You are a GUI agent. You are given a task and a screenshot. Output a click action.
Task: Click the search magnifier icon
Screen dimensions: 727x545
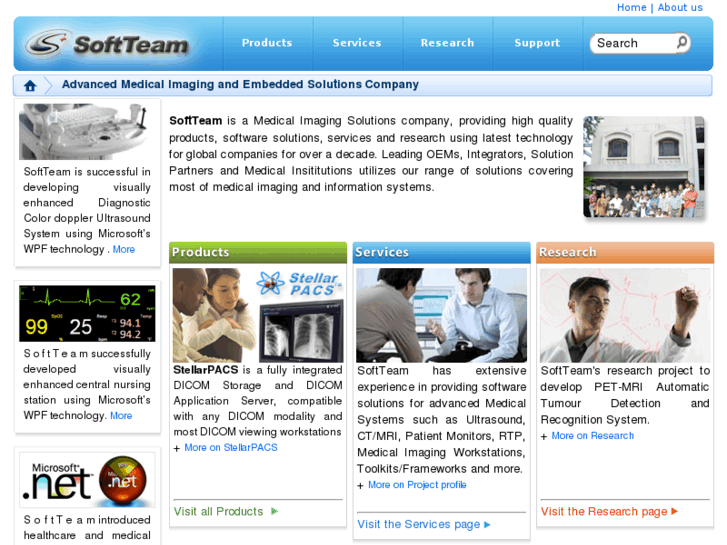click(x=682, y=43)
